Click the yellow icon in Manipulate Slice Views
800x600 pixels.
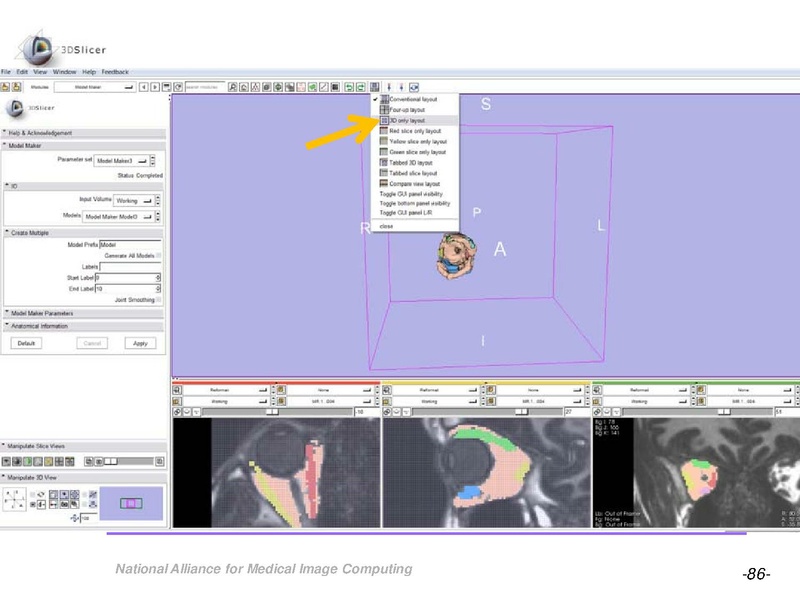(49, 462)
